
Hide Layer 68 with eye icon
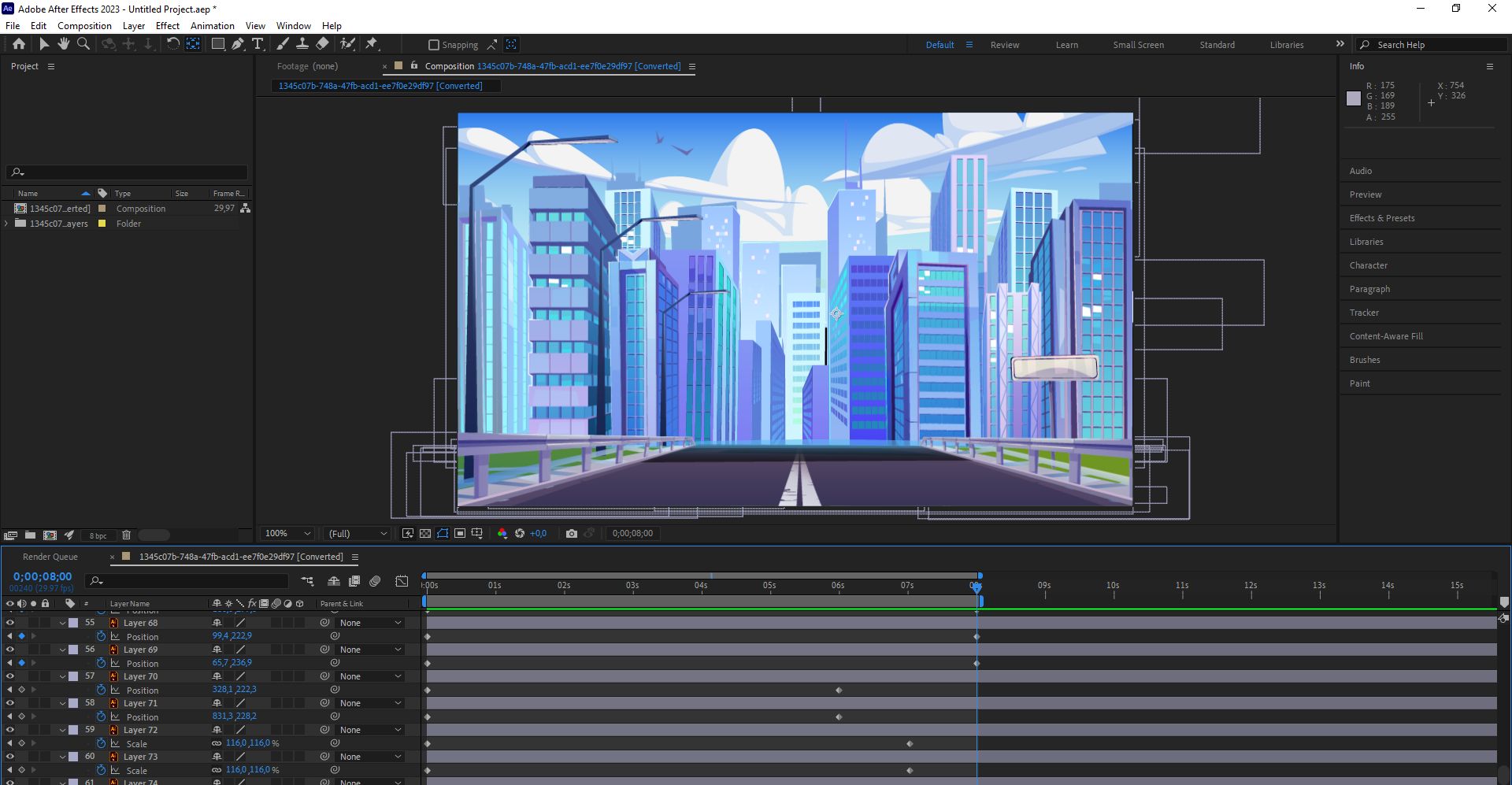click(9, 622)
